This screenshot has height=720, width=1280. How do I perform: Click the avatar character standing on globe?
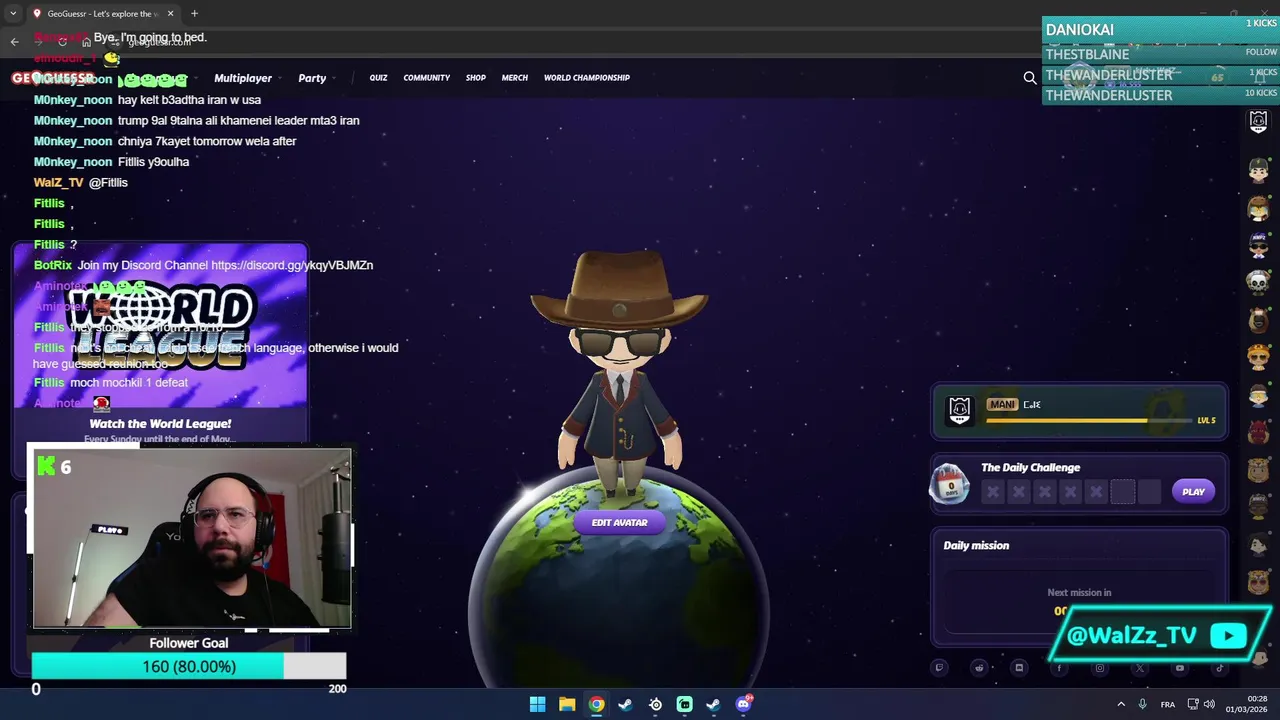point(620,375)
